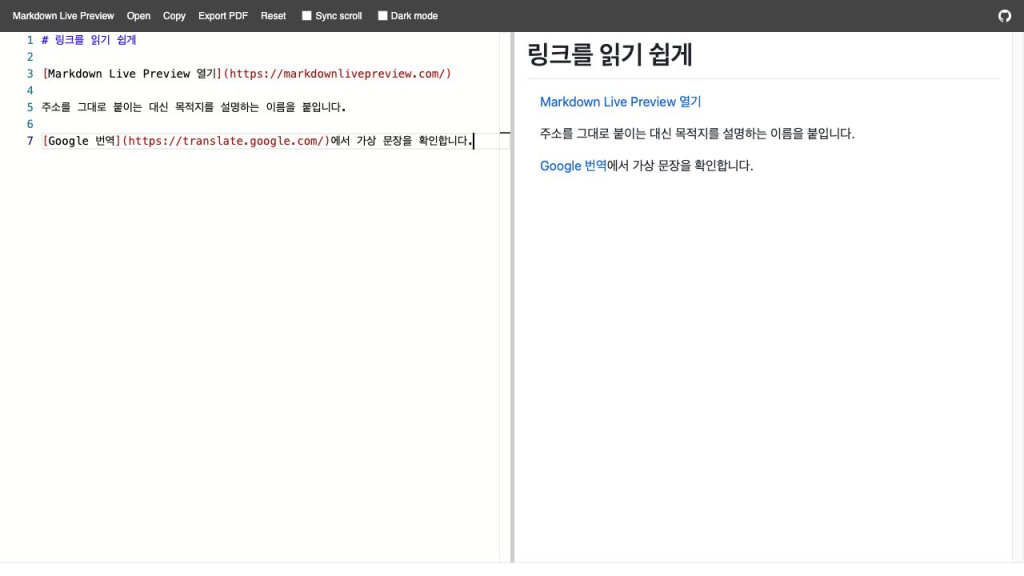
Task: Select line number 5 in gutter
Action: point(29,107)
